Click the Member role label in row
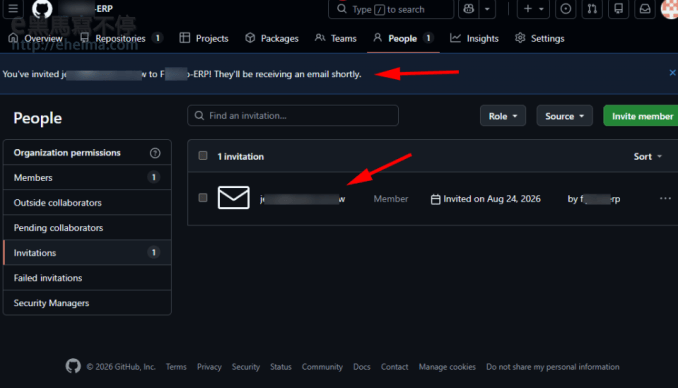Image resolution: width=678 pixels, height=388 pixels. click(391, 199)
